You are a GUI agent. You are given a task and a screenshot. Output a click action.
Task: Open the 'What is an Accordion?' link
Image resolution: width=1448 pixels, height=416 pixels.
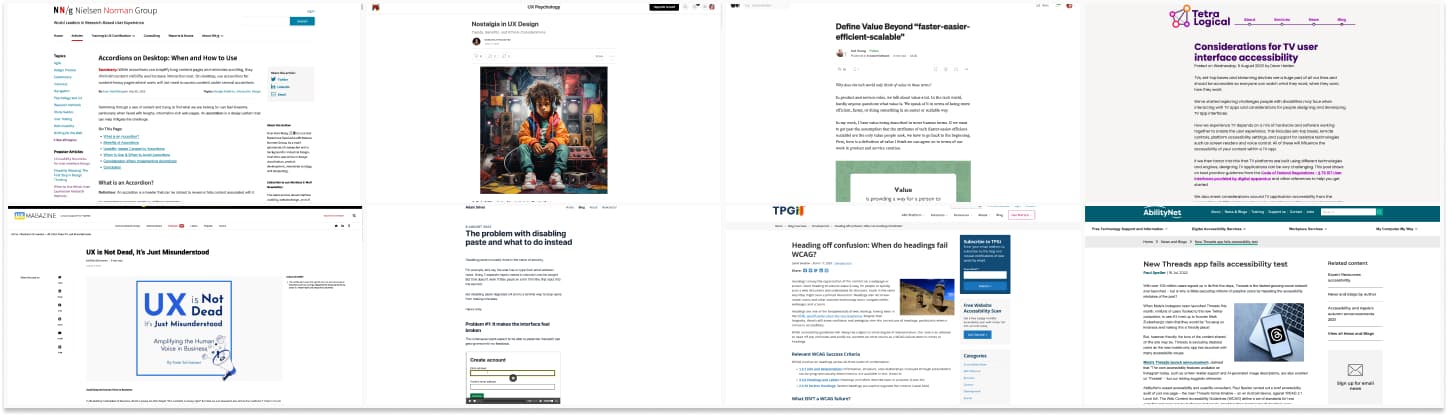tap(121, 136)
